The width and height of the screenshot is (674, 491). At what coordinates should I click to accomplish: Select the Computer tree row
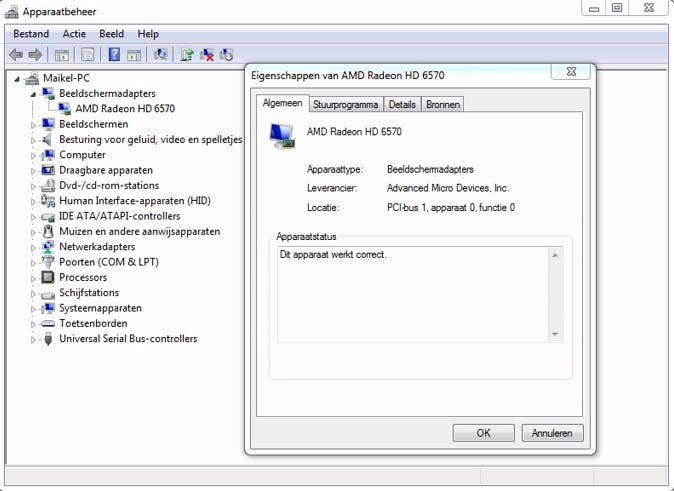[82, 155]
